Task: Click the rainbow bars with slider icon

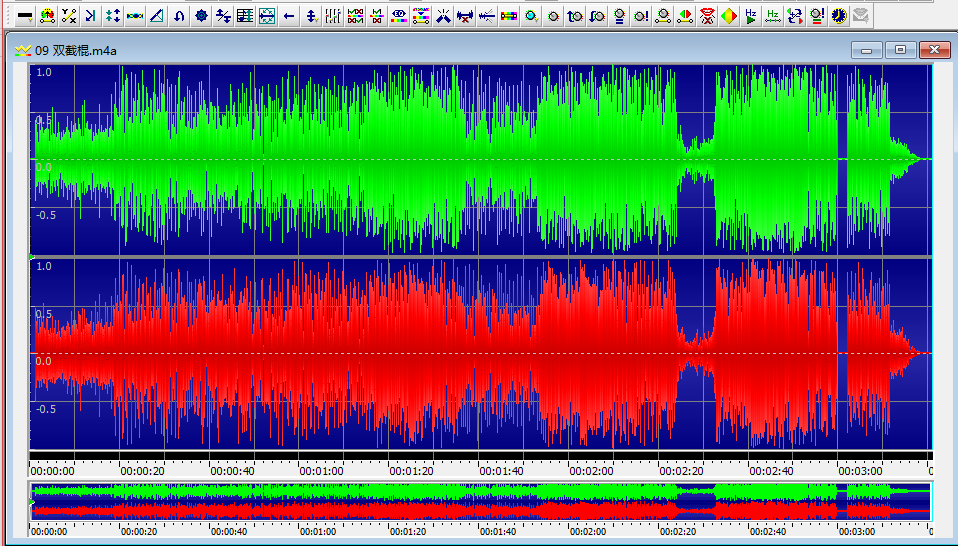Action: pos(421,16)
